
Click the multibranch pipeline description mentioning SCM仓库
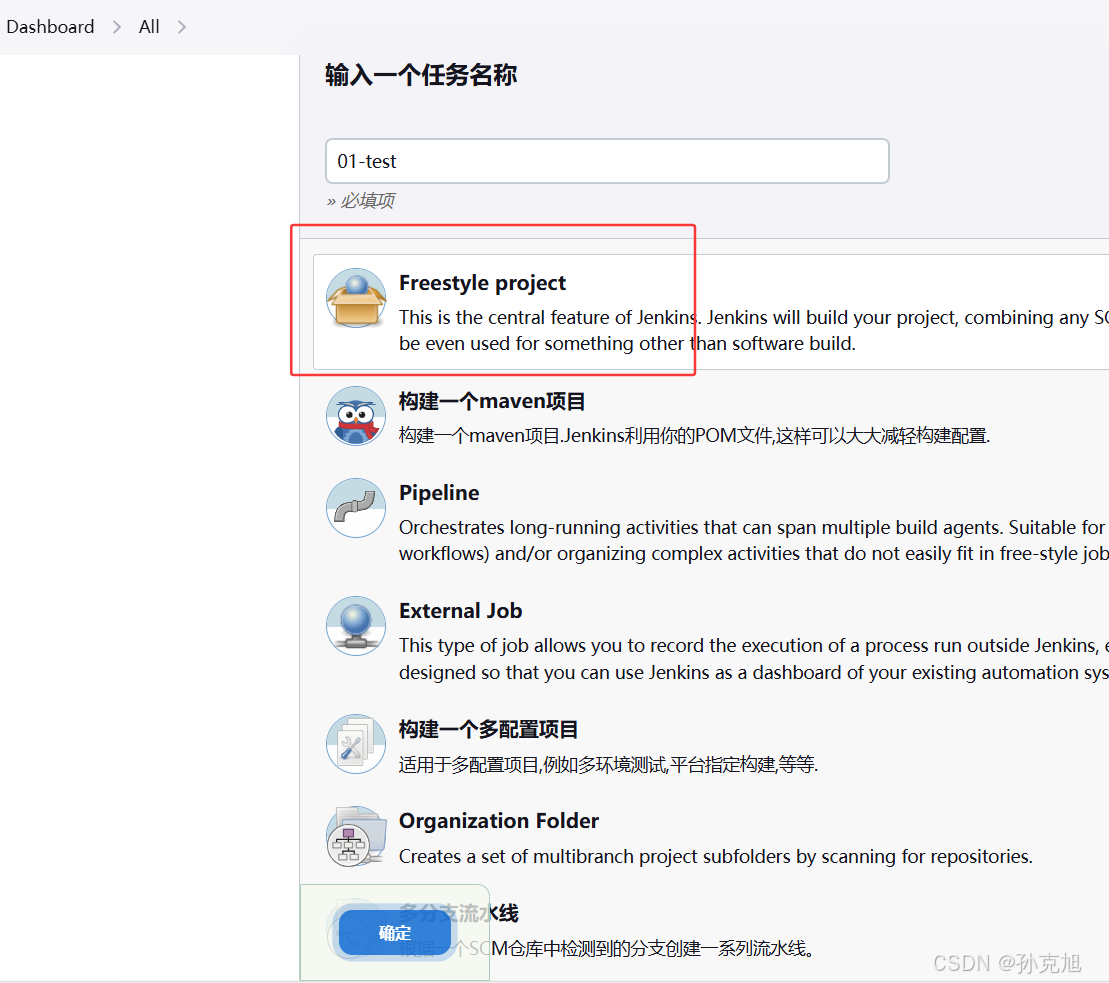coord(606,948)
